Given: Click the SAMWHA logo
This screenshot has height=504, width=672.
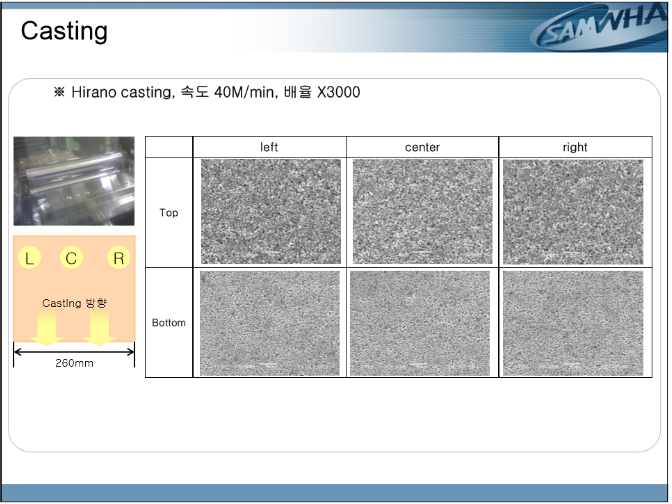Looking at the screenshot, I should click(599, 28).
